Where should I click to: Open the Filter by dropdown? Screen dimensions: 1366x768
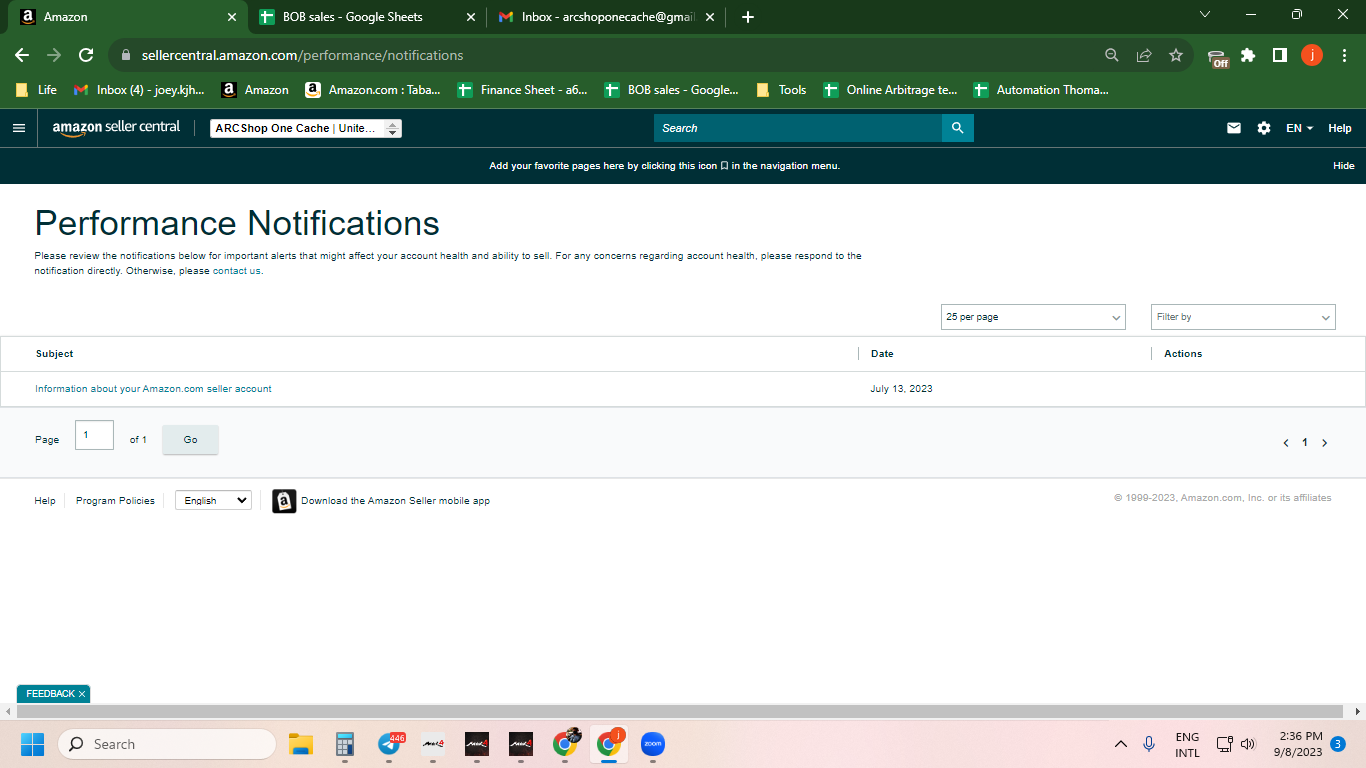click(x=1243, y=317)
